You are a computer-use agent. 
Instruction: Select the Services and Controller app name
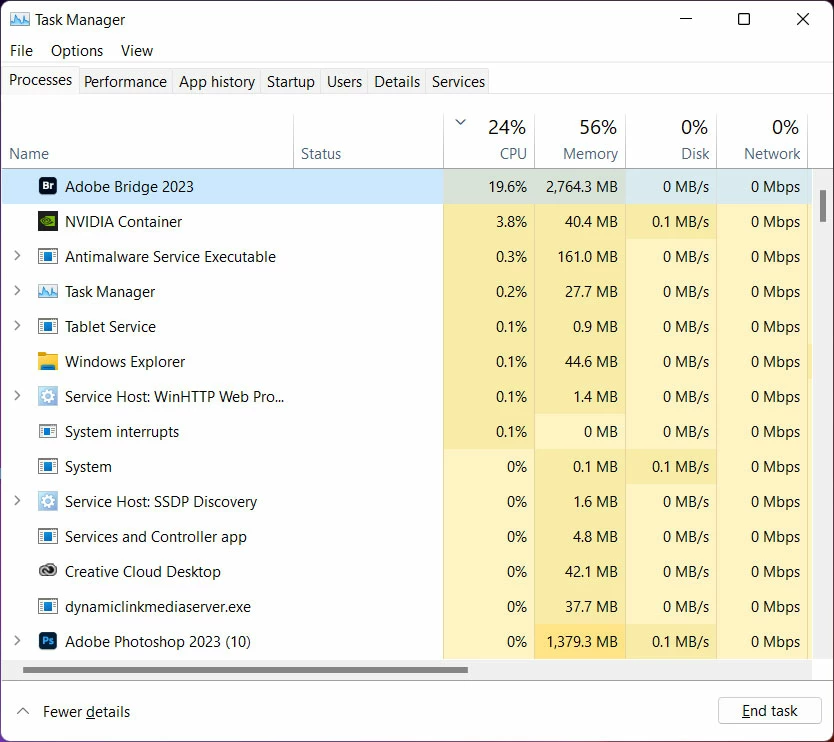[156, 537]
